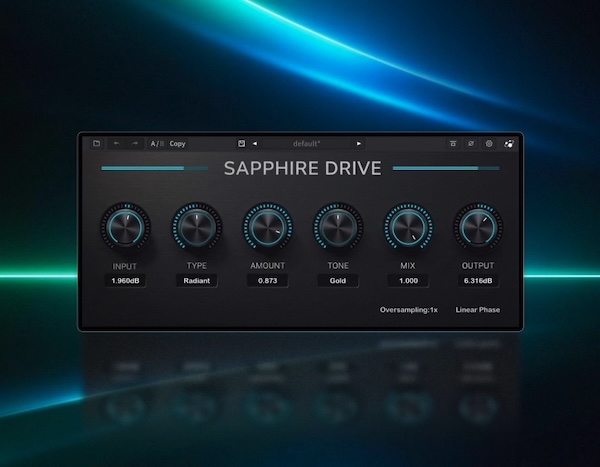Click the 1.960dB input value field
The width and height of the screenshot is (600, 467).
click(x=125, y=281)
